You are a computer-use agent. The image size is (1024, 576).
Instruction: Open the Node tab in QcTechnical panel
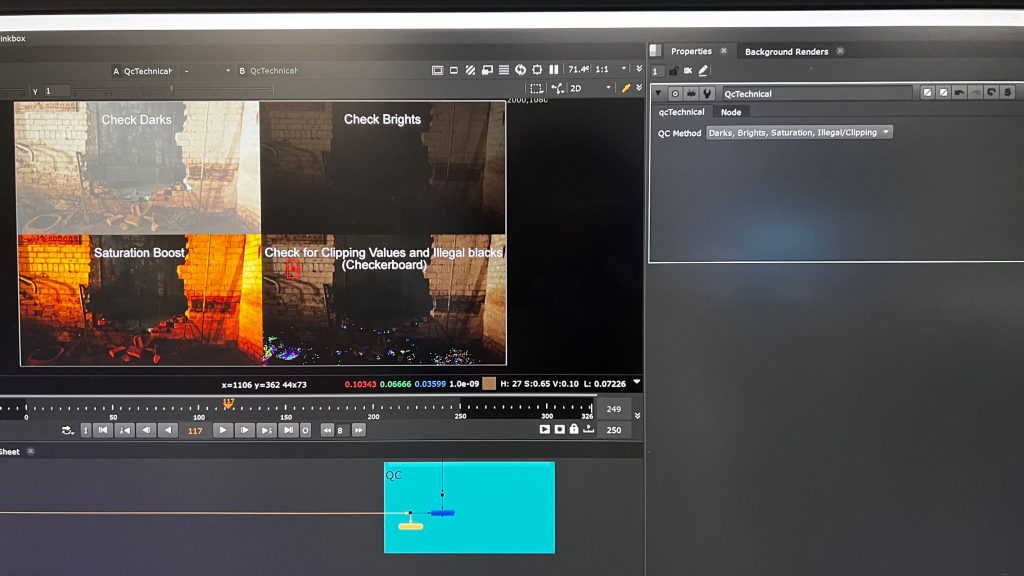pyautogui.click(x=731, y=112)
